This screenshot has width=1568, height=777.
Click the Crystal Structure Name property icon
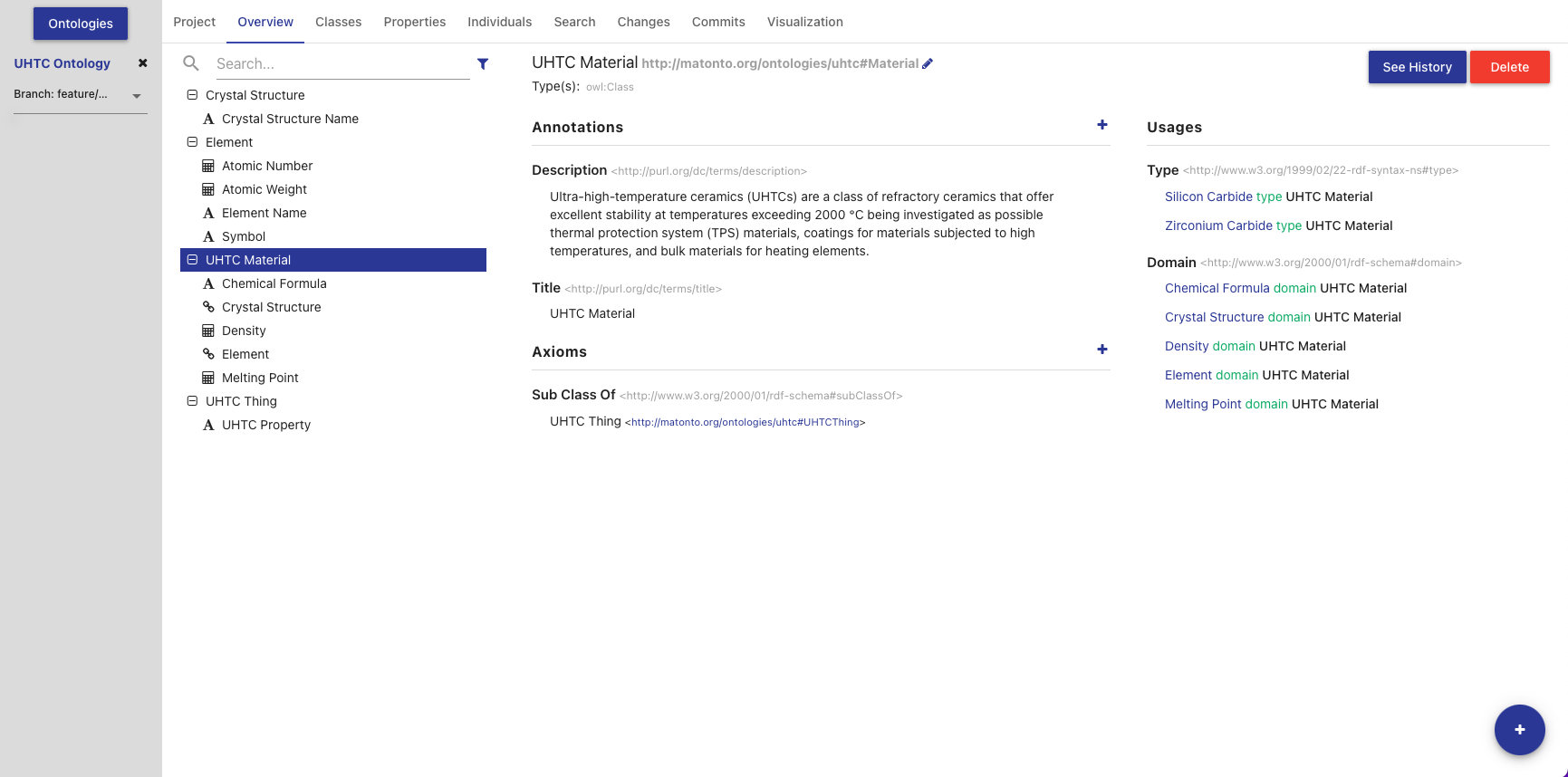[208, 119]
